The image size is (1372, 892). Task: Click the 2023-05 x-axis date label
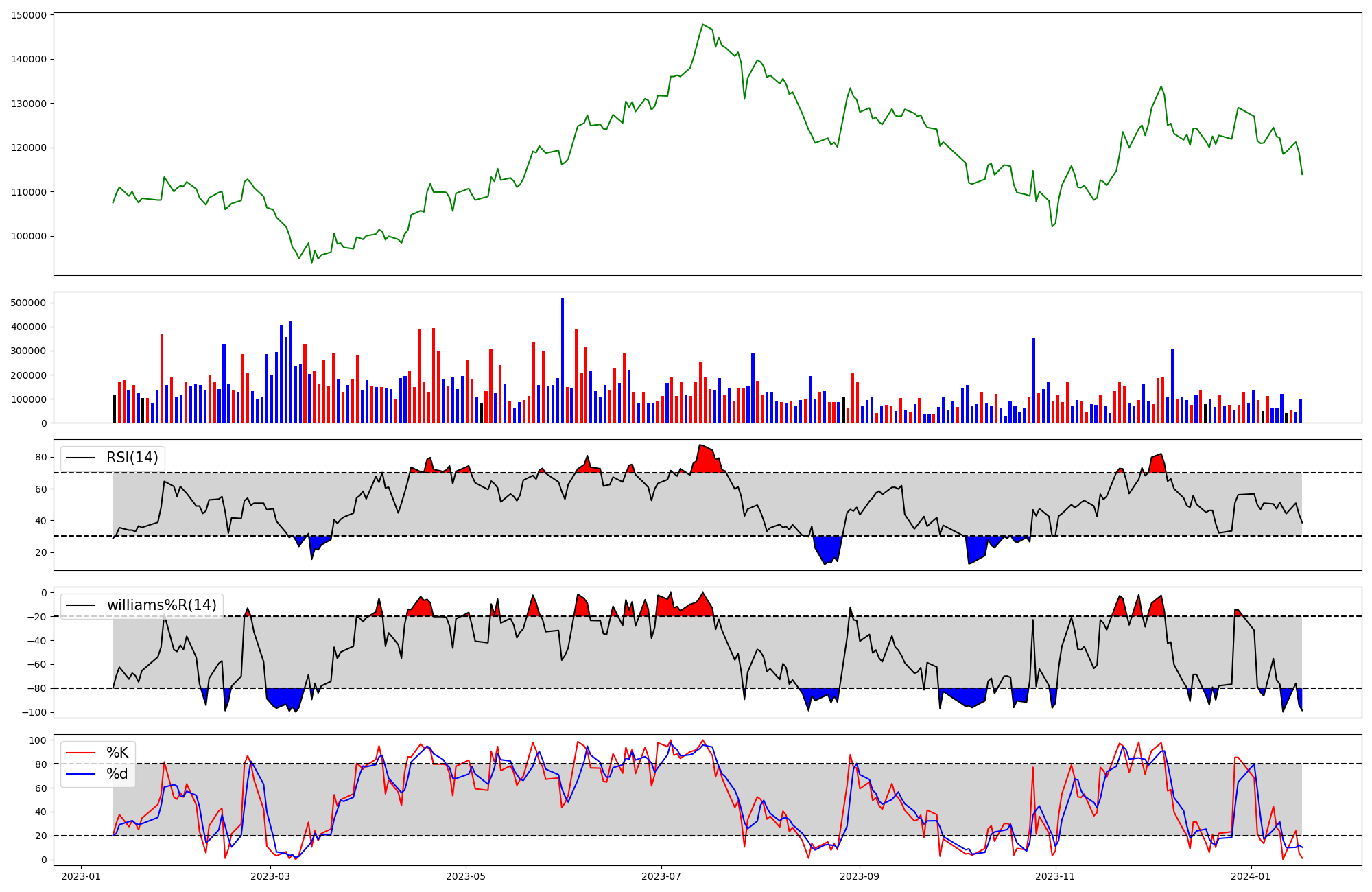pyautogui.click(x=466, y=876)
